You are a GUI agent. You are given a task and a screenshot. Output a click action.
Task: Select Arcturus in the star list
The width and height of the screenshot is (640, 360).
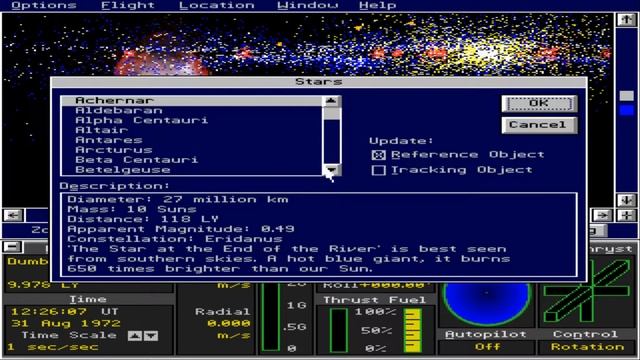[191, 150]
